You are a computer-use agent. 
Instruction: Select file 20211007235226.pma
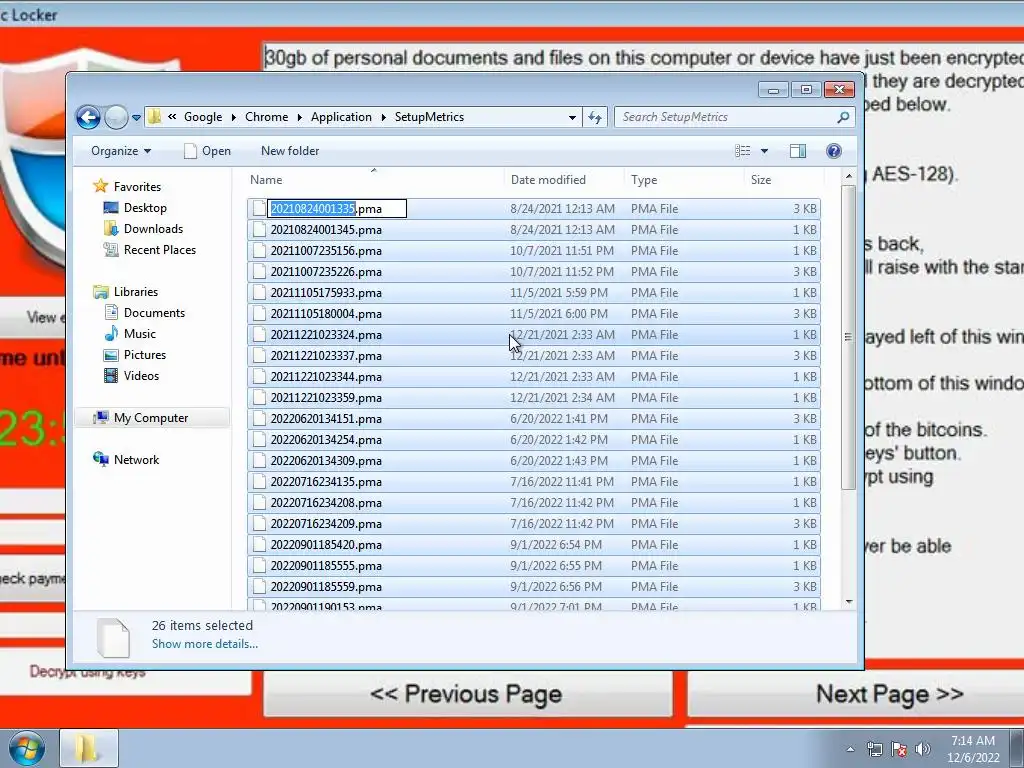534,272
